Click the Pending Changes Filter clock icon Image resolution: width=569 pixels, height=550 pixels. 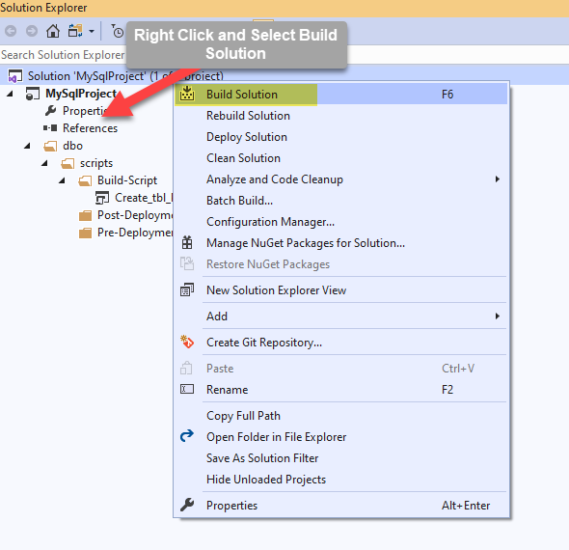click(x=117, y=32)
